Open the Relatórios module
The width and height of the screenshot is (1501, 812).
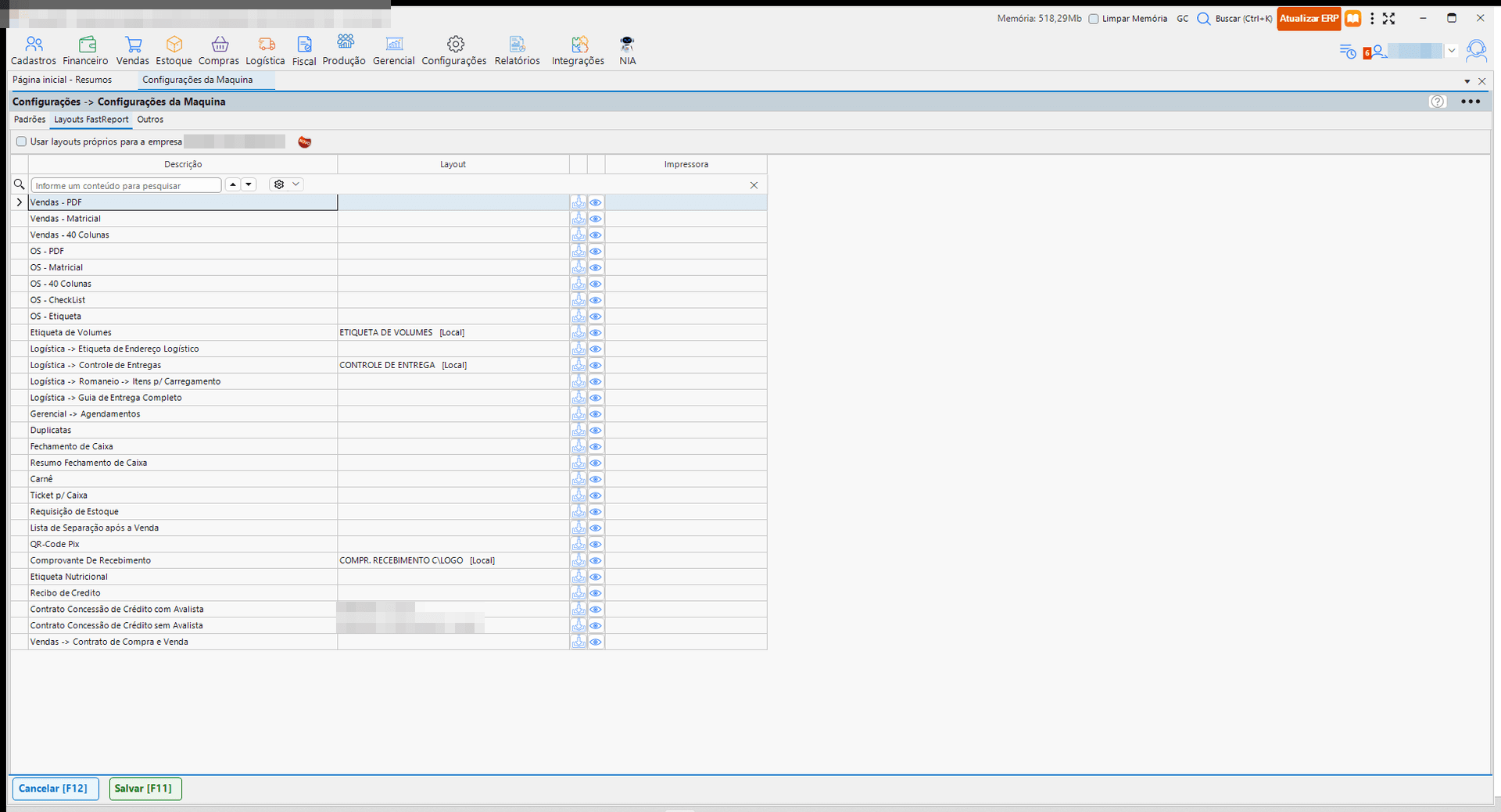click(518, 51)
